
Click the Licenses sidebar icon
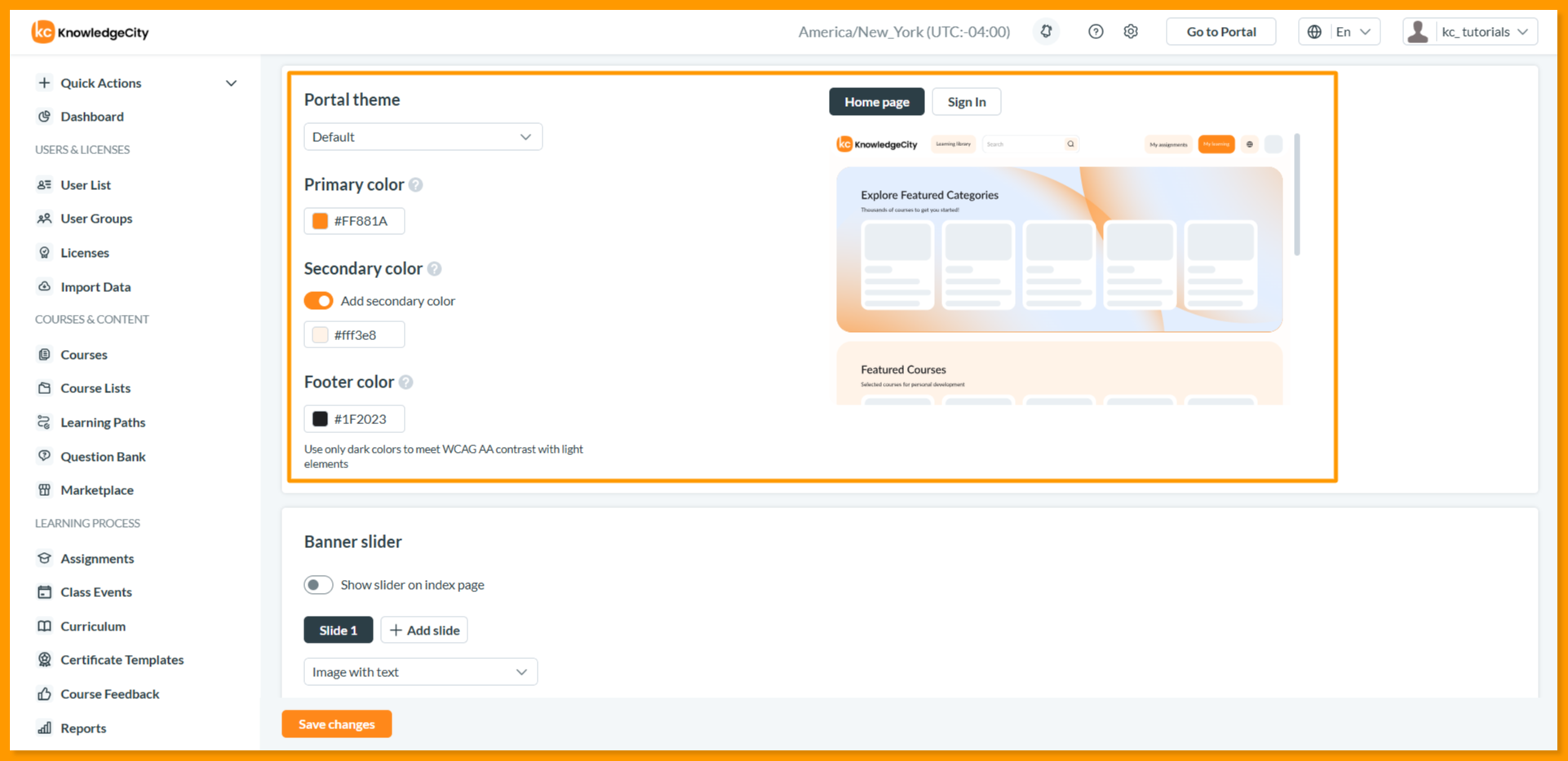(x=45, y=253)
